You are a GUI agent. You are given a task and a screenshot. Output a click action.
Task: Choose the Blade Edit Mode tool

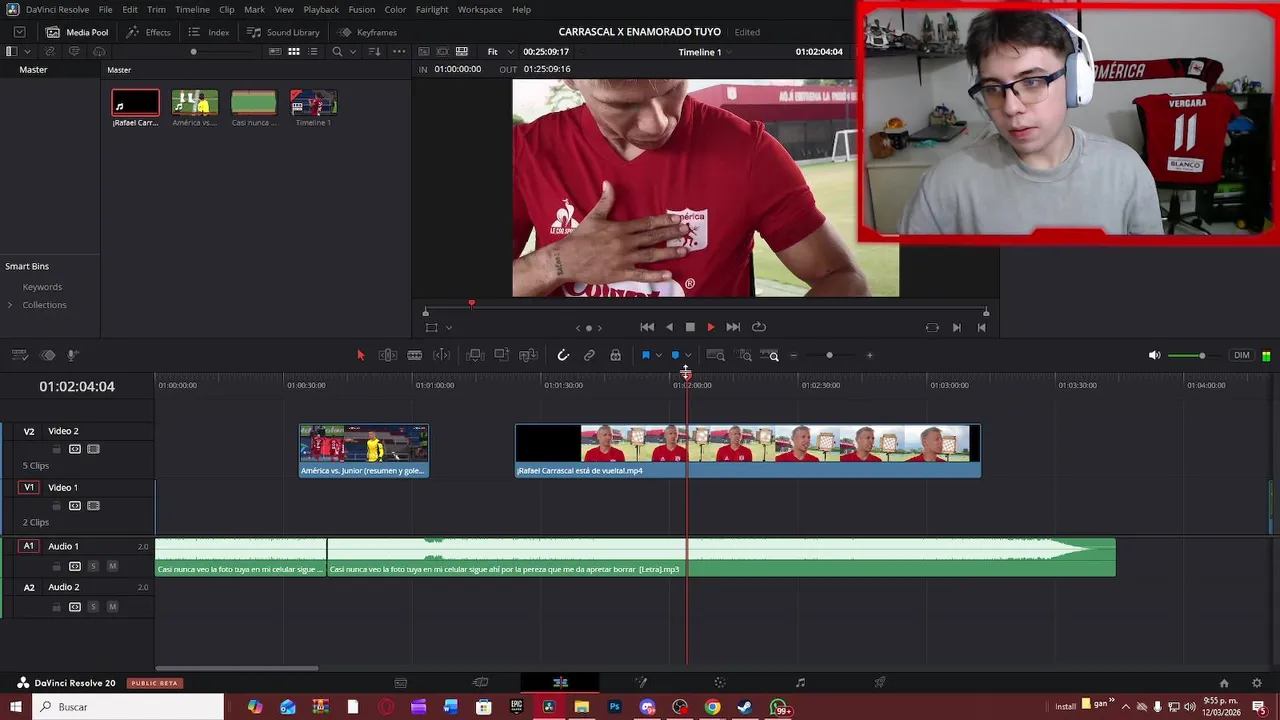click(414, 355)
